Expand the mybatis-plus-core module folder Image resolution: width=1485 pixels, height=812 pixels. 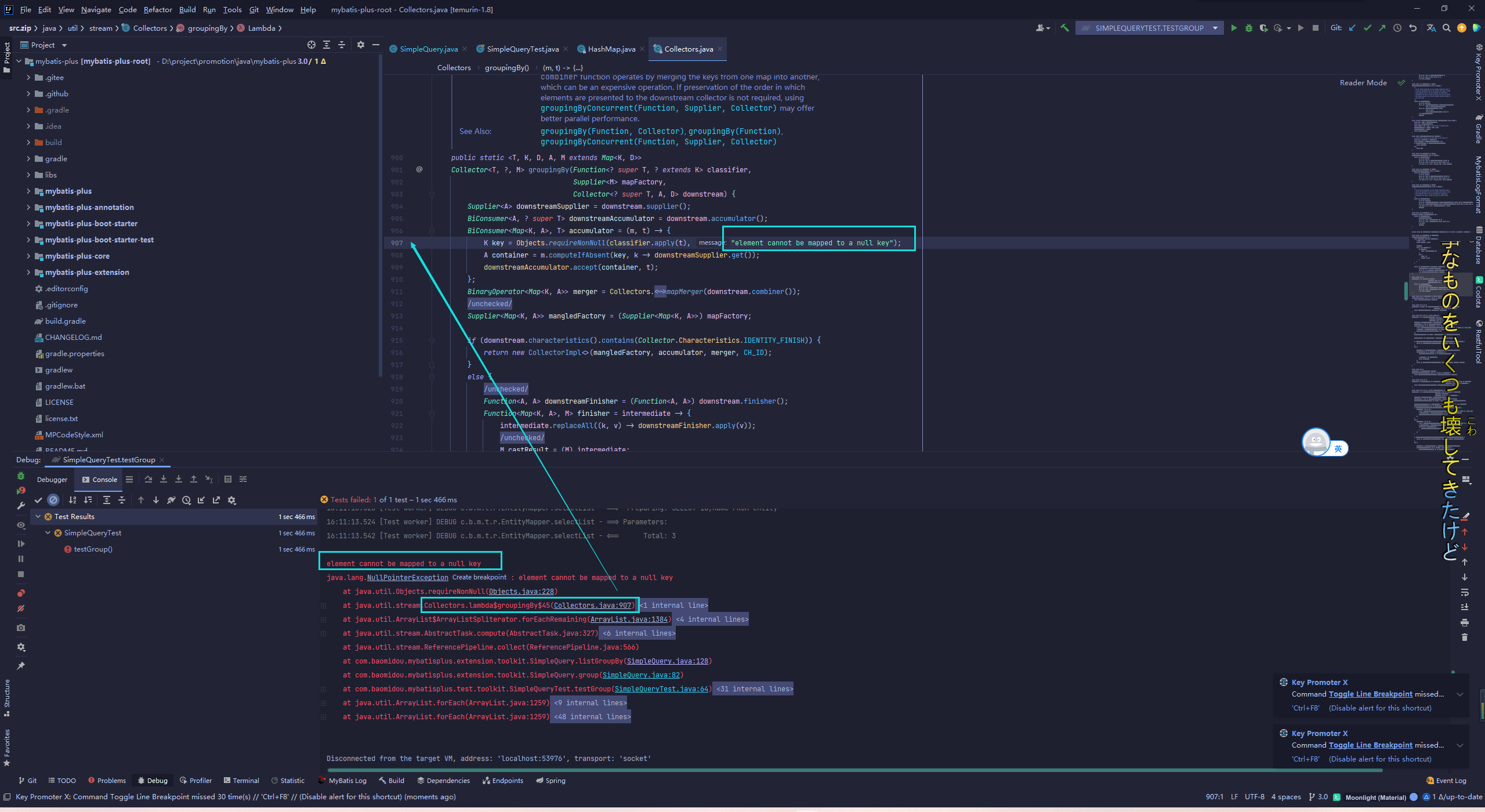[28, 256]
